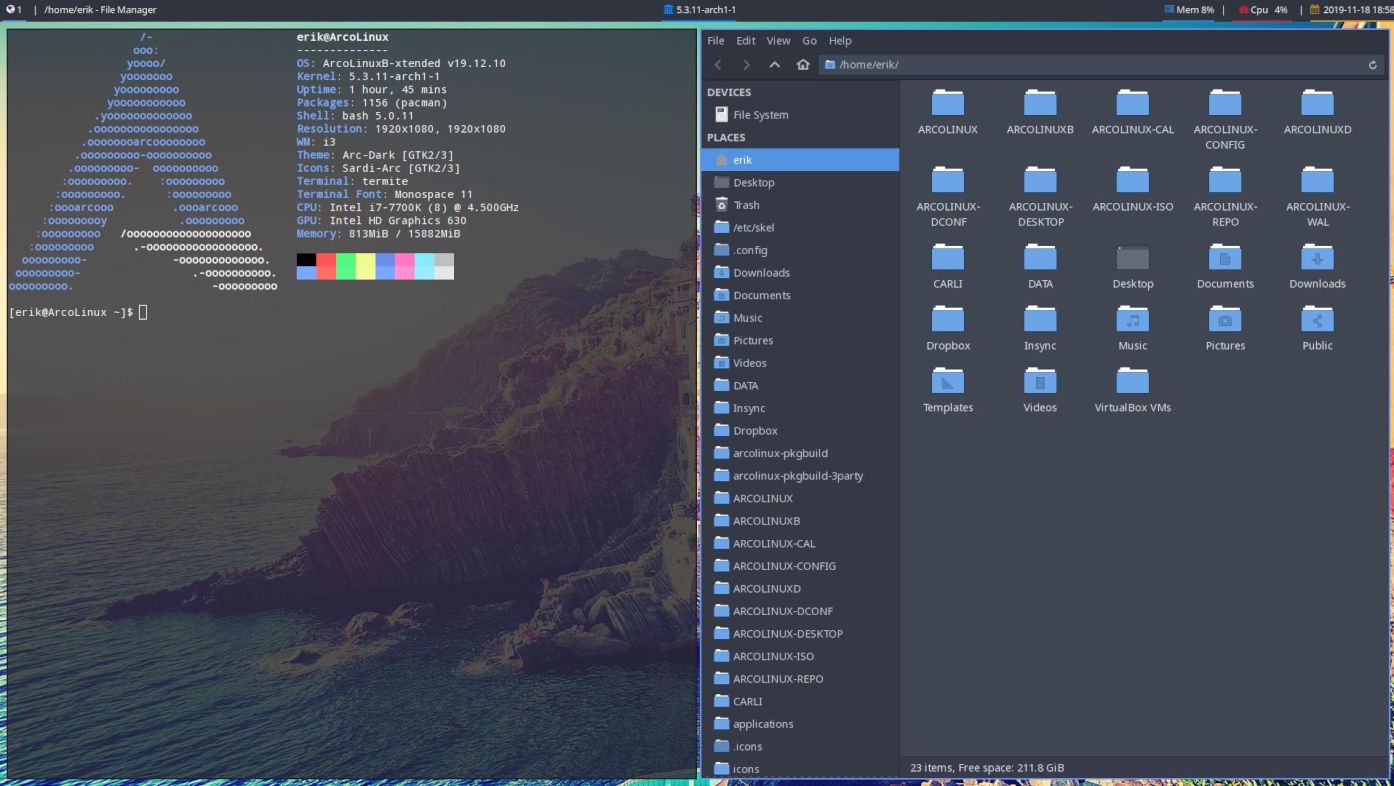The width and height of the screenshot is (1394, 786).
Task: Open the Public folder icon
Action: click(1317, 319)
